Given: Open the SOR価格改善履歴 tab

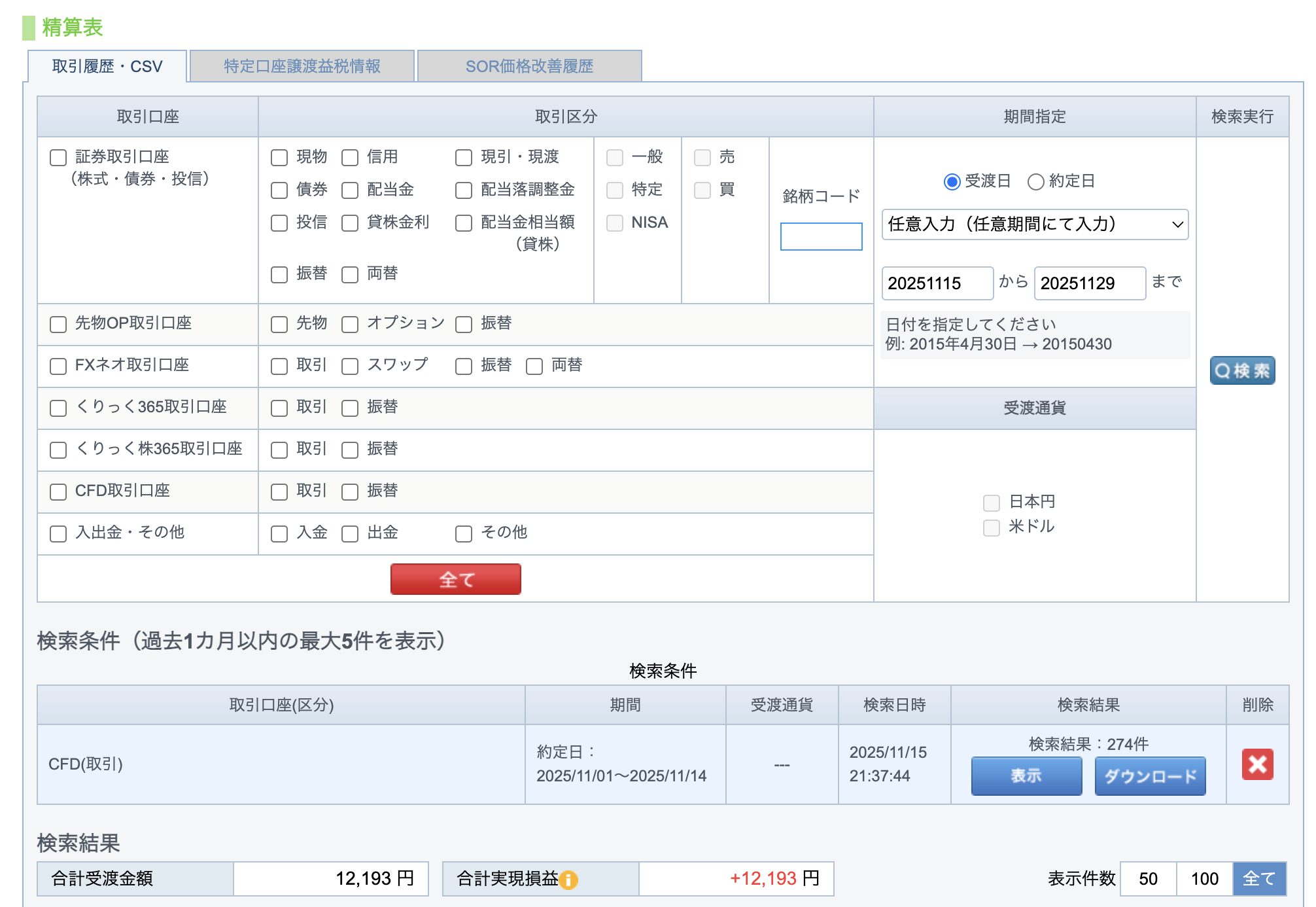Looking at the screenshot, I should 529,66.
